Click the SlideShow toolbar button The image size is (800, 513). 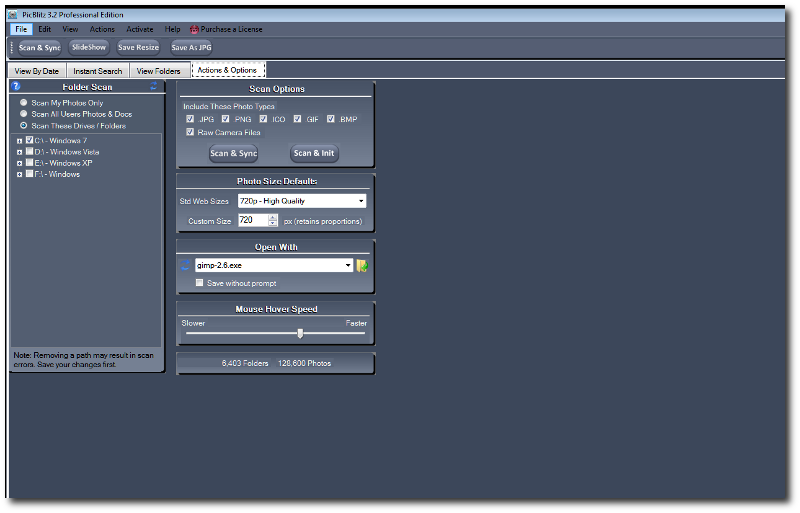tap(89, 47)
